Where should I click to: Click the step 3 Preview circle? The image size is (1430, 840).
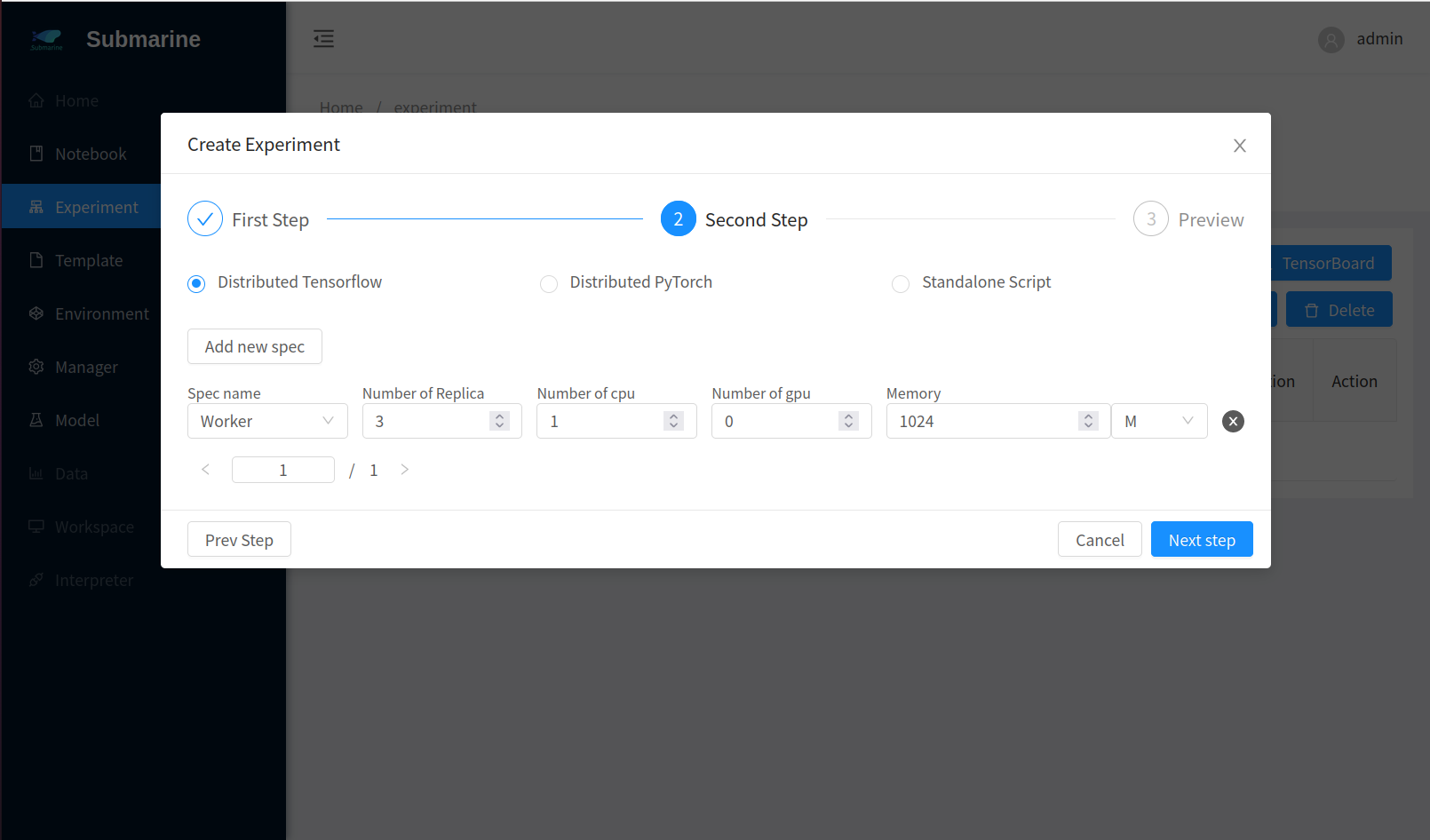click(1150, 219)
